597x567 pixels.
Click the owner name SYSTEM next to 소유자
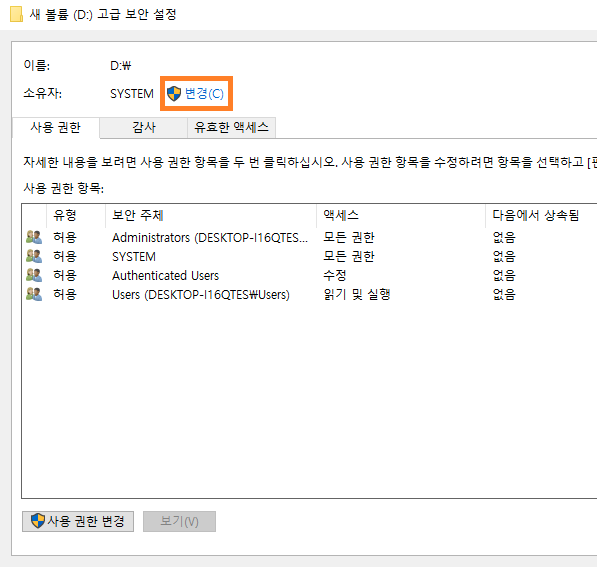point(132,94)
